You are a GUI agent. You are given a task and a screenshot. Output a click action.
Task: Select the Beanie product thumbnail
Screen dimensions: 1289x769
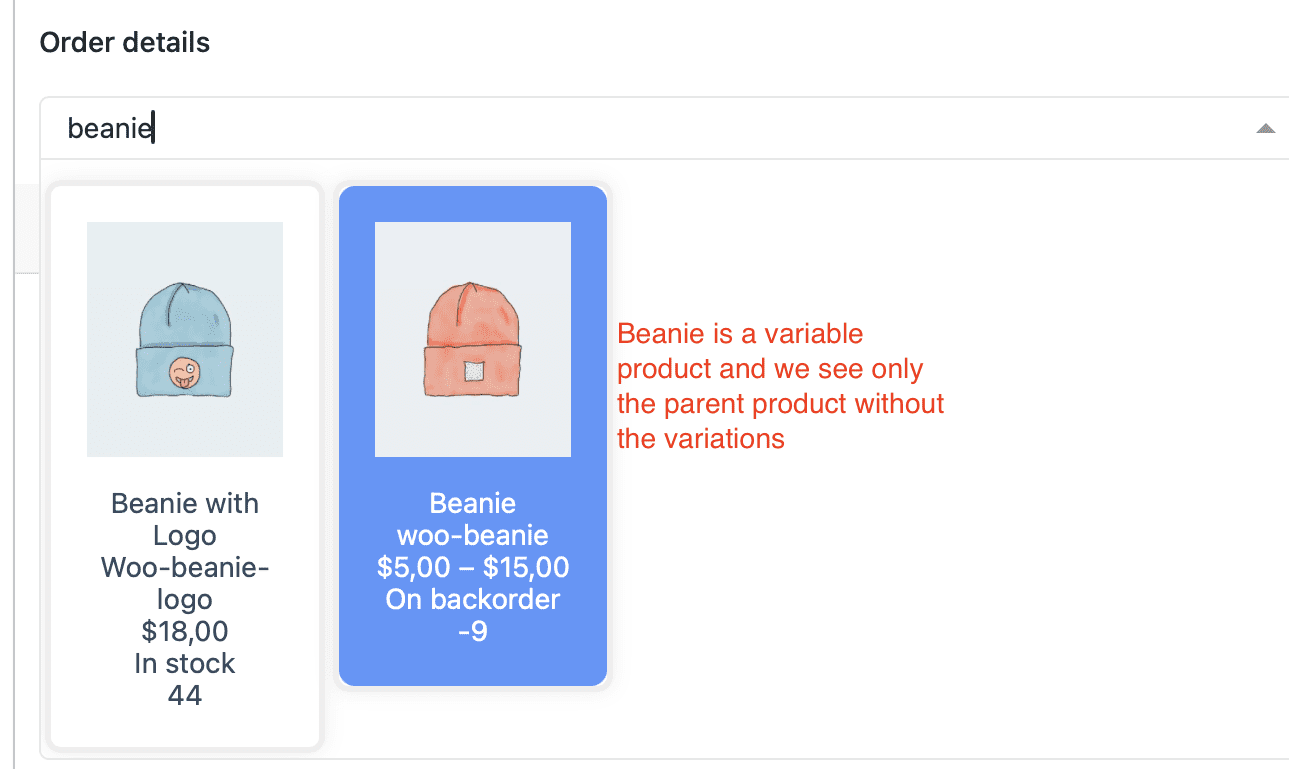(x=471, y=339)
